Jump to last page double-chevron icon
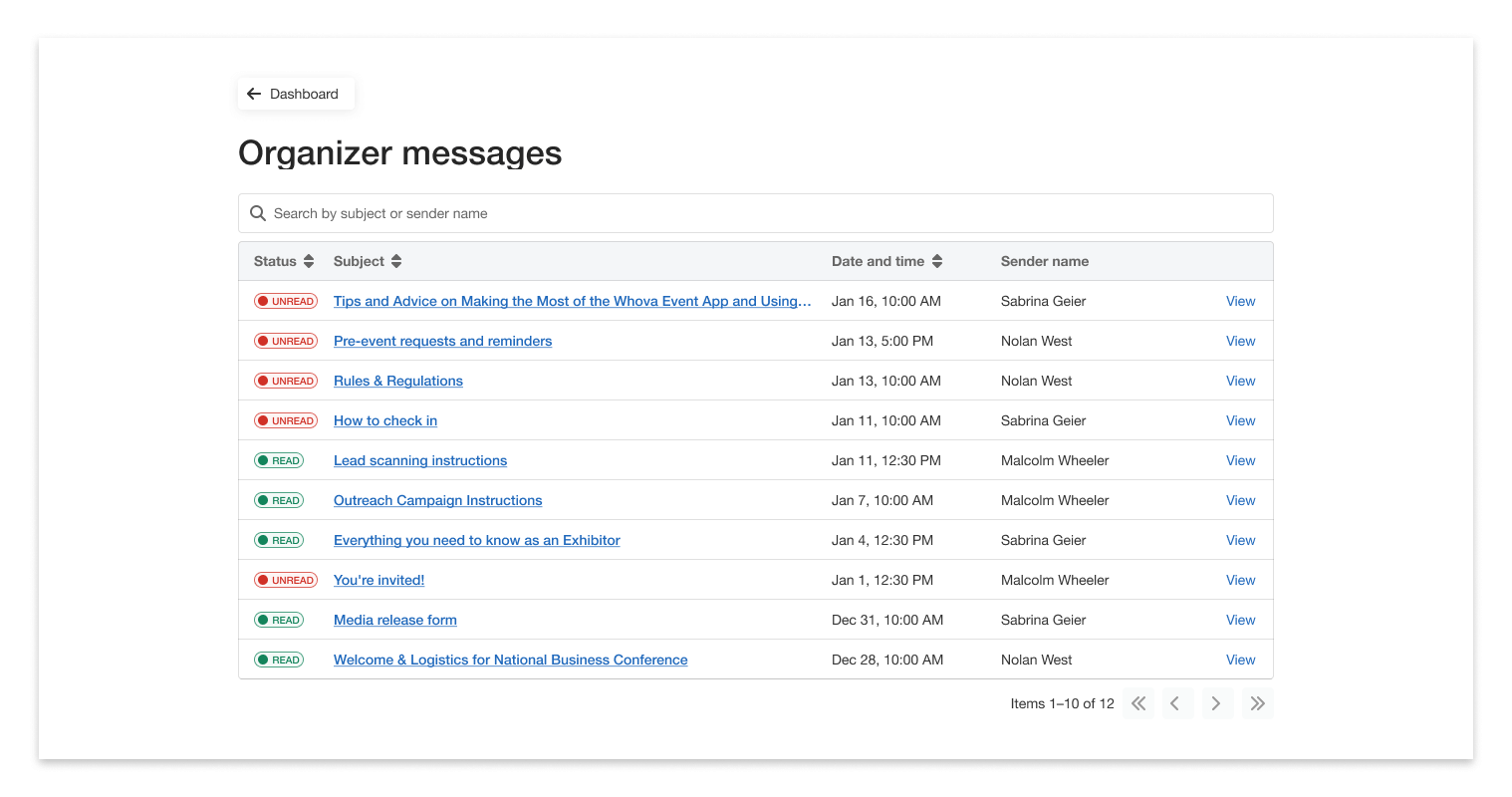This screenshot has width=1512, height=797. coord(1257,703)
